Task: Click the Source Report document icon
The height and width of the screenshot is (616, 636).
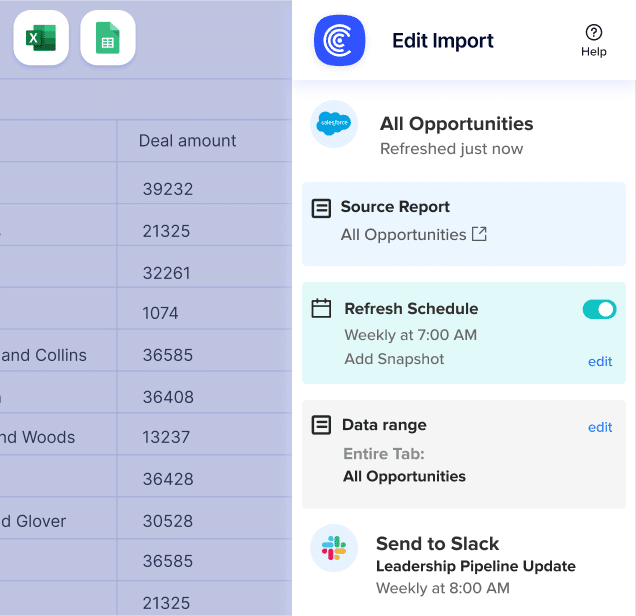Action: pyautogui.click(x=321, y=208)
